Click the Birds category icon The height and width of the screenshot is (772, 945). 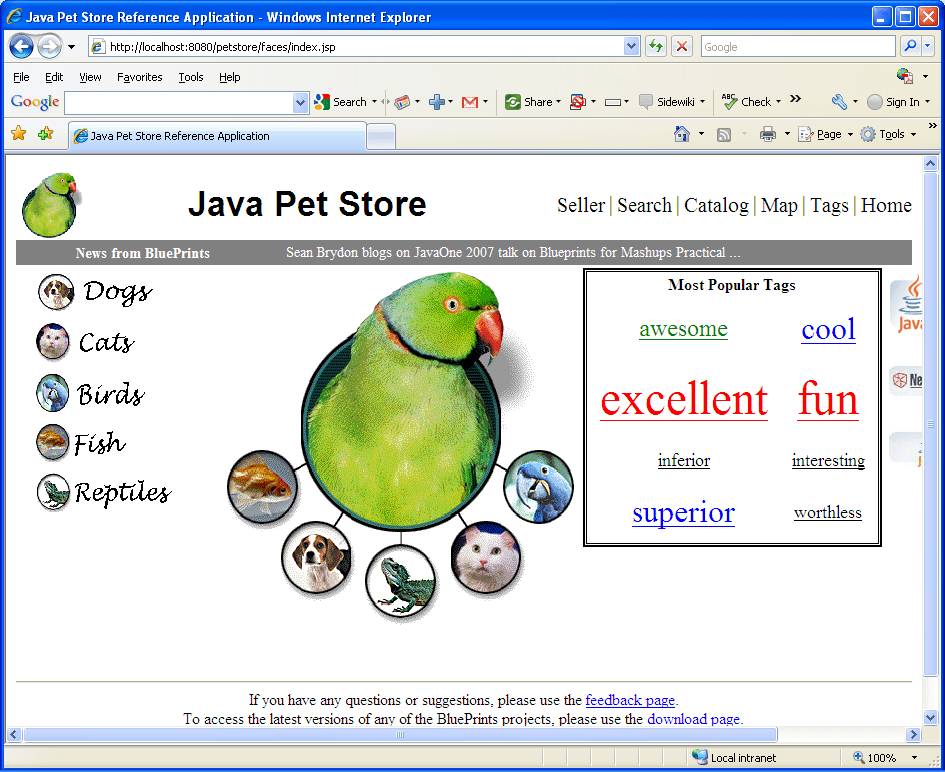[x=53, y=393]
